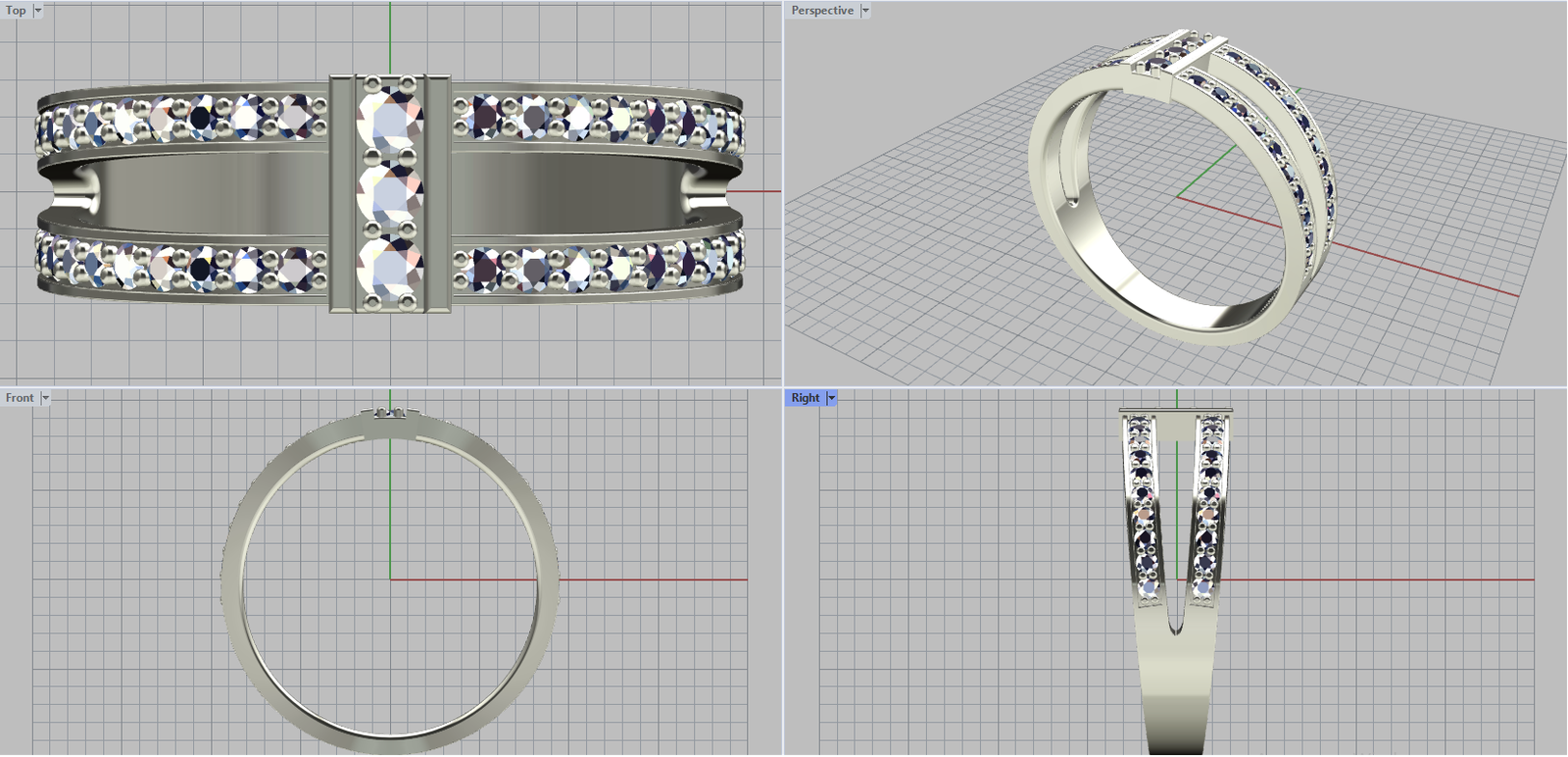The width and height of the screenshot is (1568, 757).
Task: Select the stone setting atop Front view ring
Action: point(391,413)
